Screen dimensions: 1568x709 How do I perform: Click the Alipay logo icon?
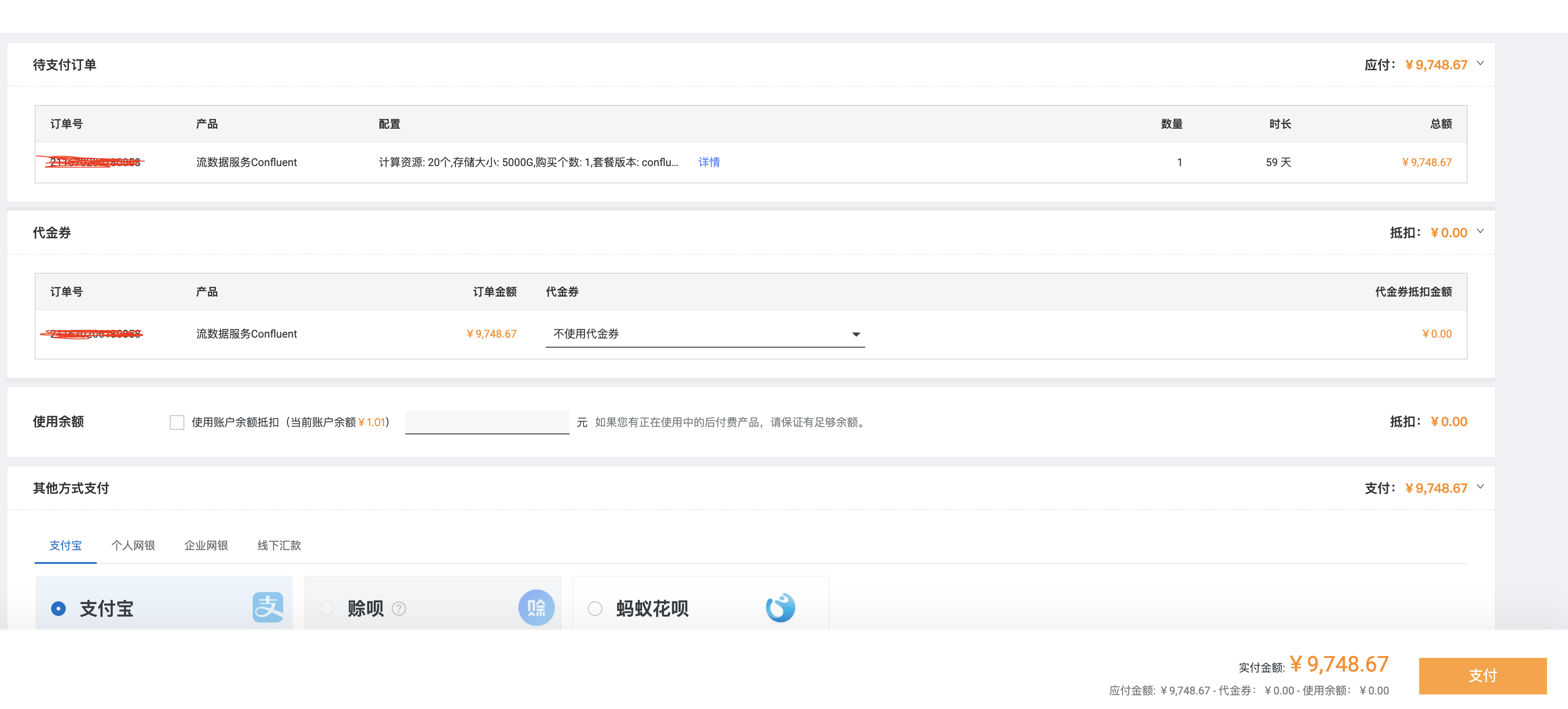[268, 607]
